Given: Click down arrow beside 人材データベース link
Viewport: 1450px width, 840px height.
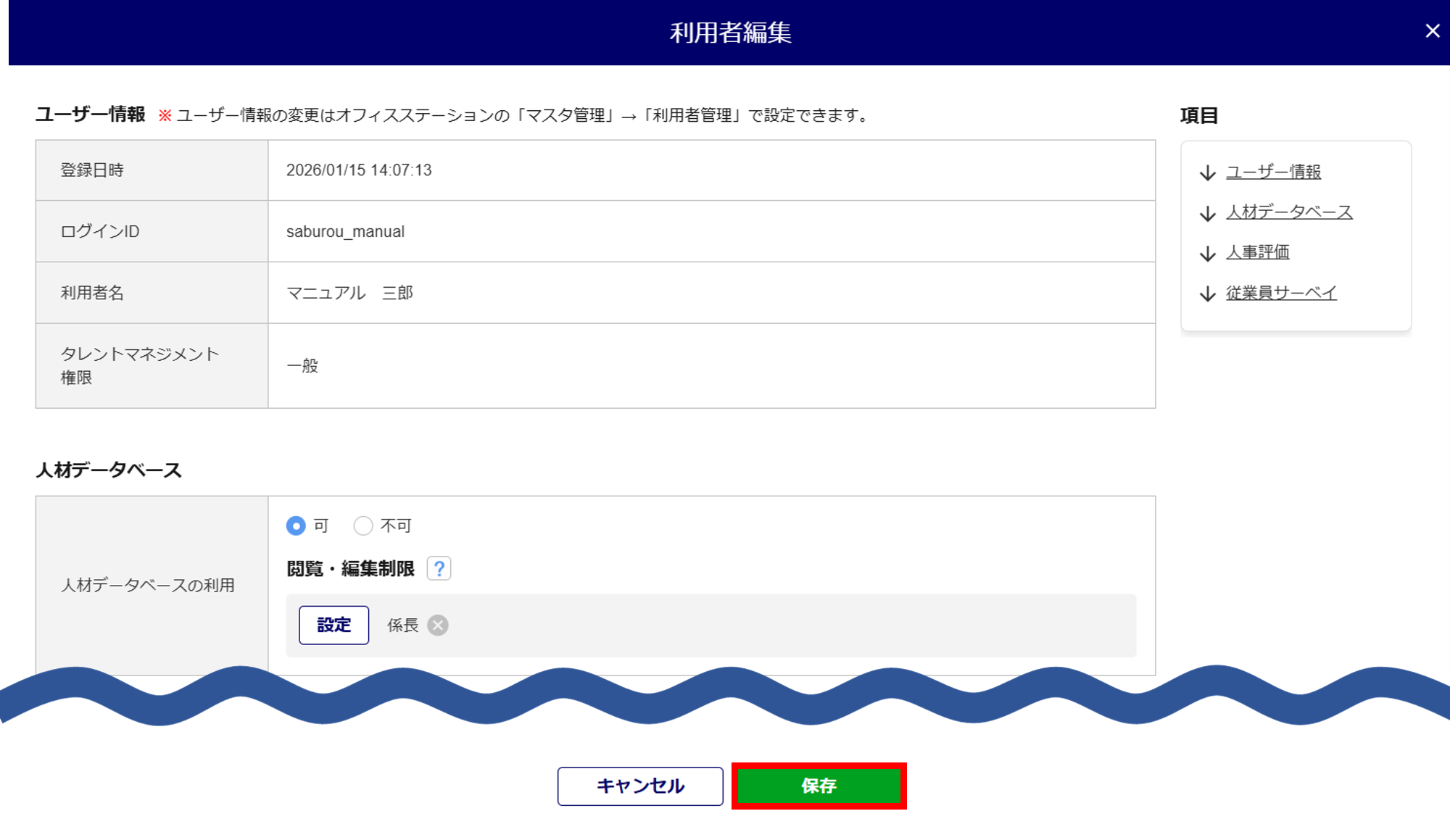Looking at the screenshot, I should pyautogui.click(x=1207, y=213).
